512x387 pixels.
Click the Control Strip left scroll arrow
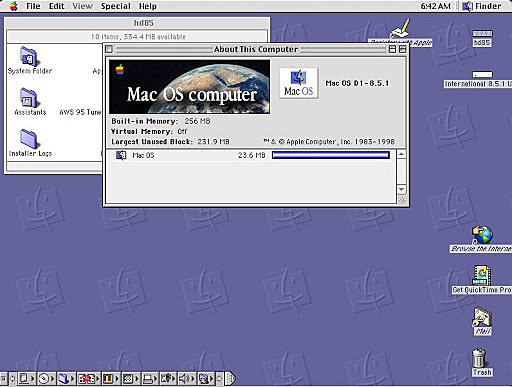click(x=12, y=378)
